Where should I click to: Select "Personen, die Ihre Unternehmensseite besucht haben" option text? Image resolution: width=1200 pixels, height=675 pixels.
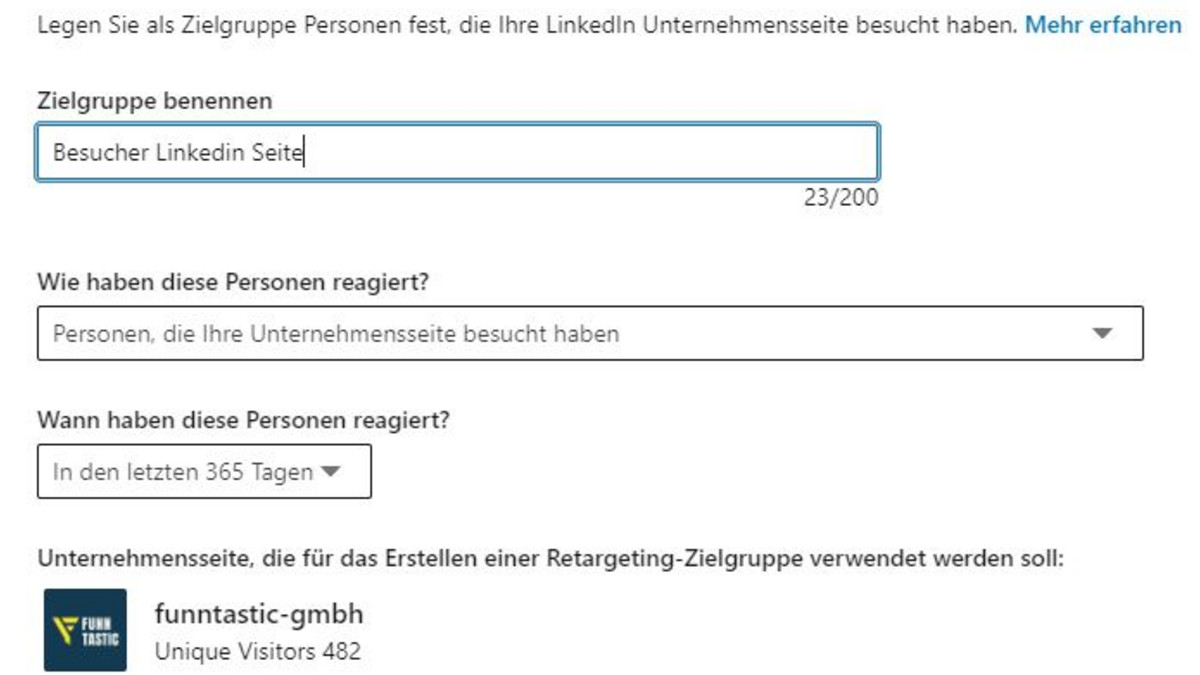(335, 333)
